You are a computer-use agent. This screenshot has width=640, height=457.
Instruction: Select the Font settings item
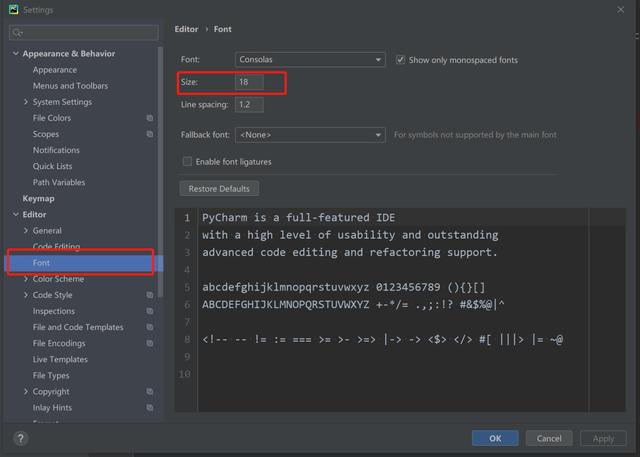[83, 263]
